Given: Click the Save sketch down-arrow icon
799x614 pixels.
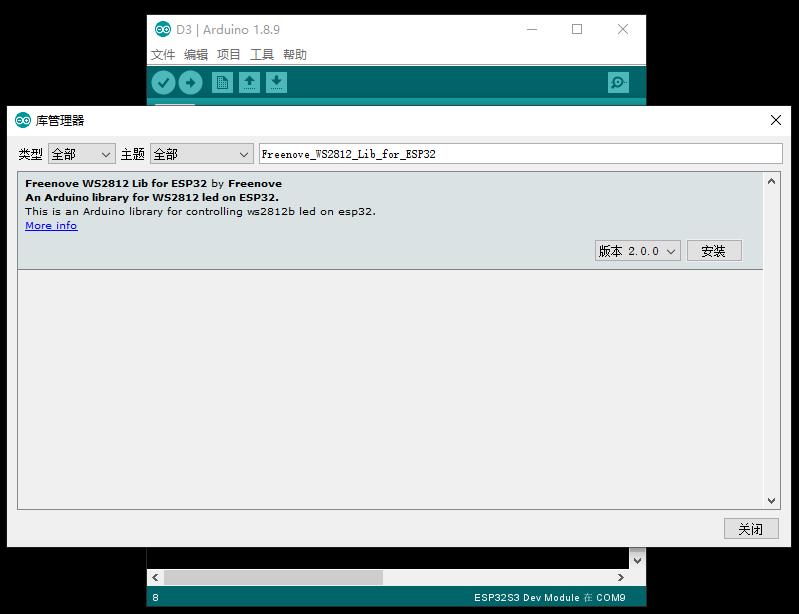Looking at the screenshot, I should (x=276, y=83).
